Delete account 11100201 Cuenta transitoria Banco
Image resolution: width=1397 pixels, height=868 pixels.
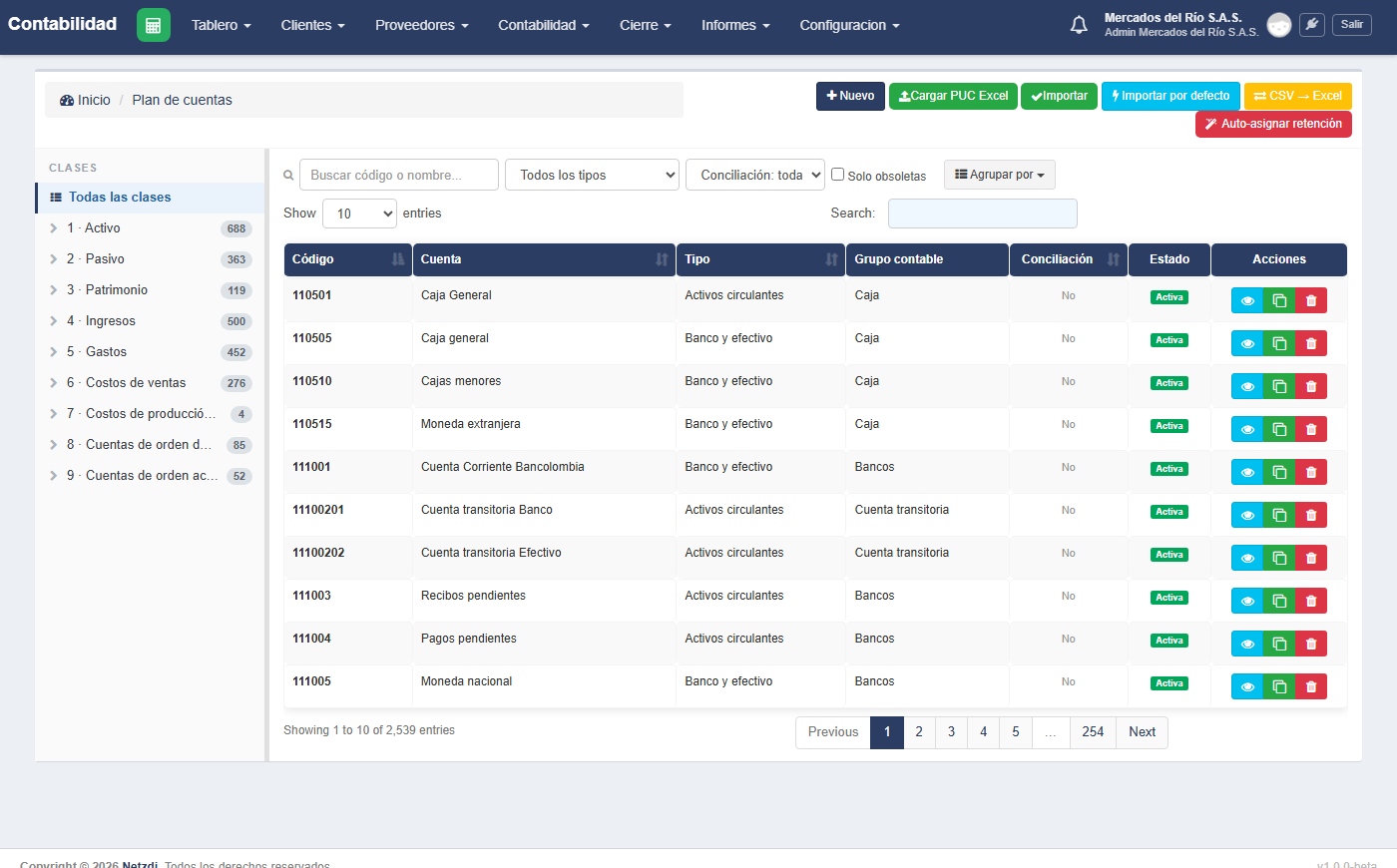tap(1311, 515)
